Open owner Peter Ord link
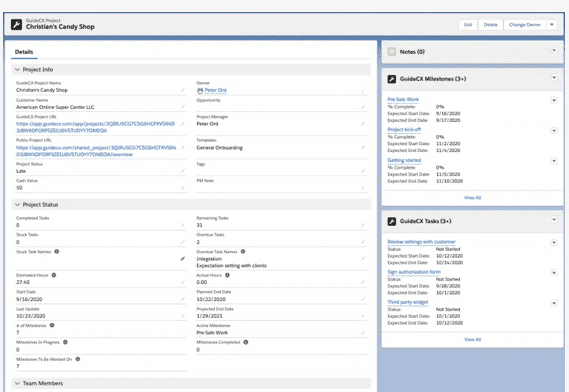The height and width of the screenshot is (392, 569). 216,90
